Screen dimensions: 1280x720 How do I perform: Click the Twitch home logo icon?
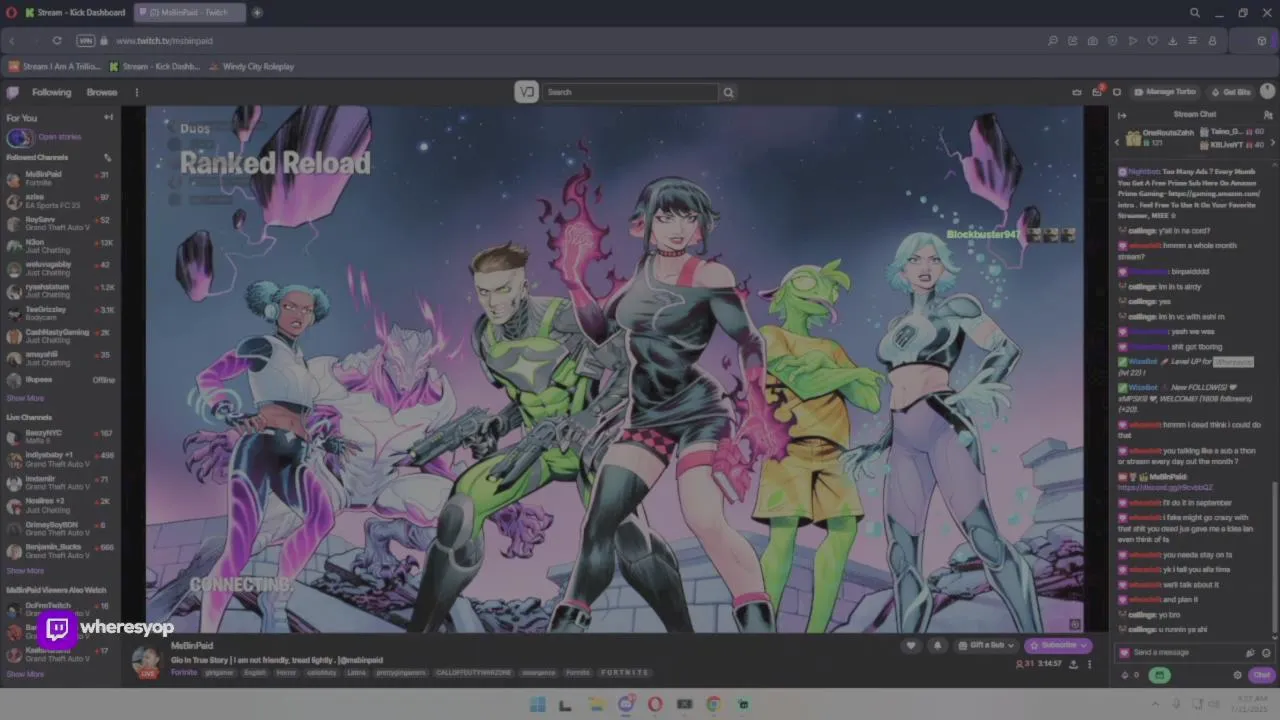point(12,92)
